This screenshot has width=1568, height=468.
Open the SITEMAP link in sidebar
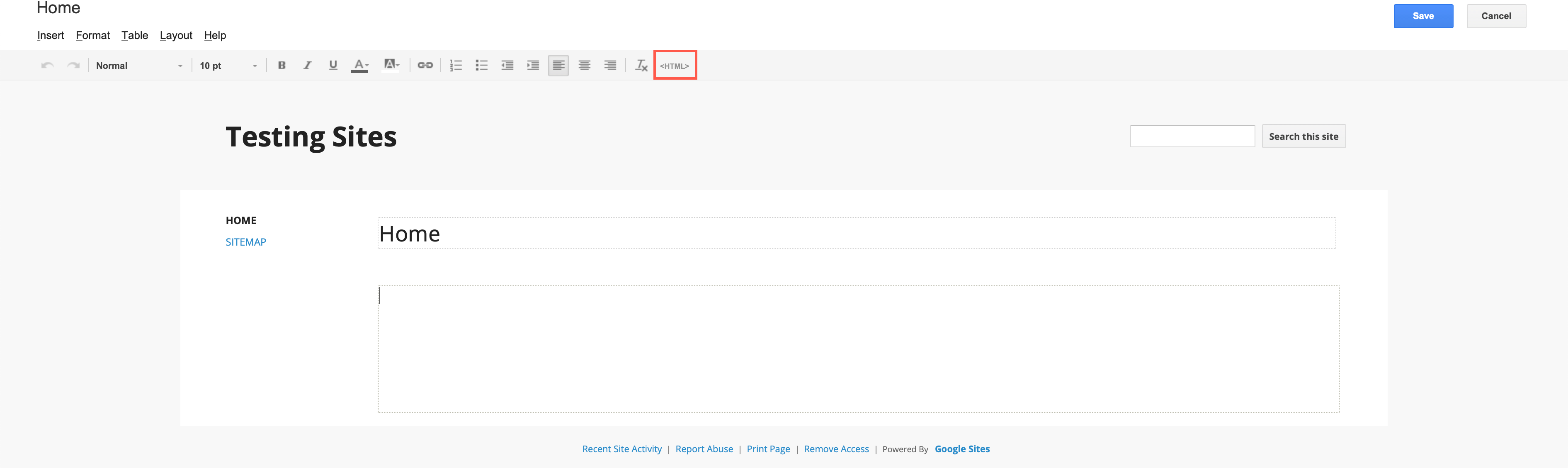(x=245, y=241)
